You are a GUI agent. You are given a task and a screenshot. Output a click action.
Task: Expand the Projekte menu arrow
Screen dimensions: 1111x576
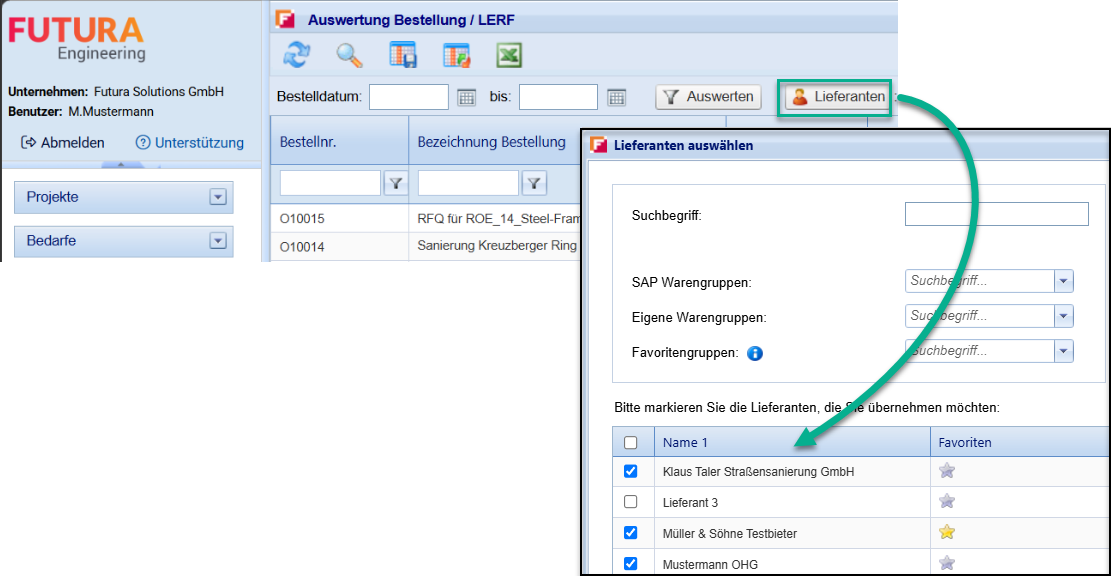pos(218,197)
